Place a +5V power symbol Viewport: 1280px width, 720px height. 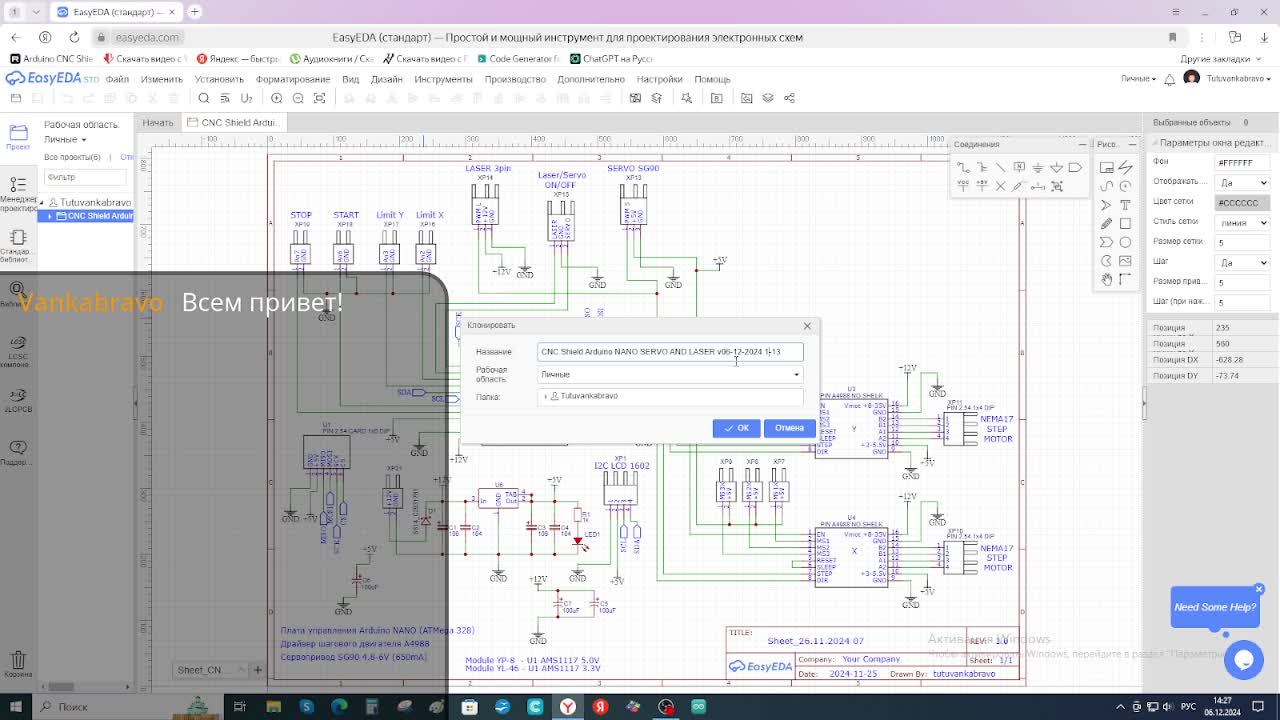pos(982,187)
